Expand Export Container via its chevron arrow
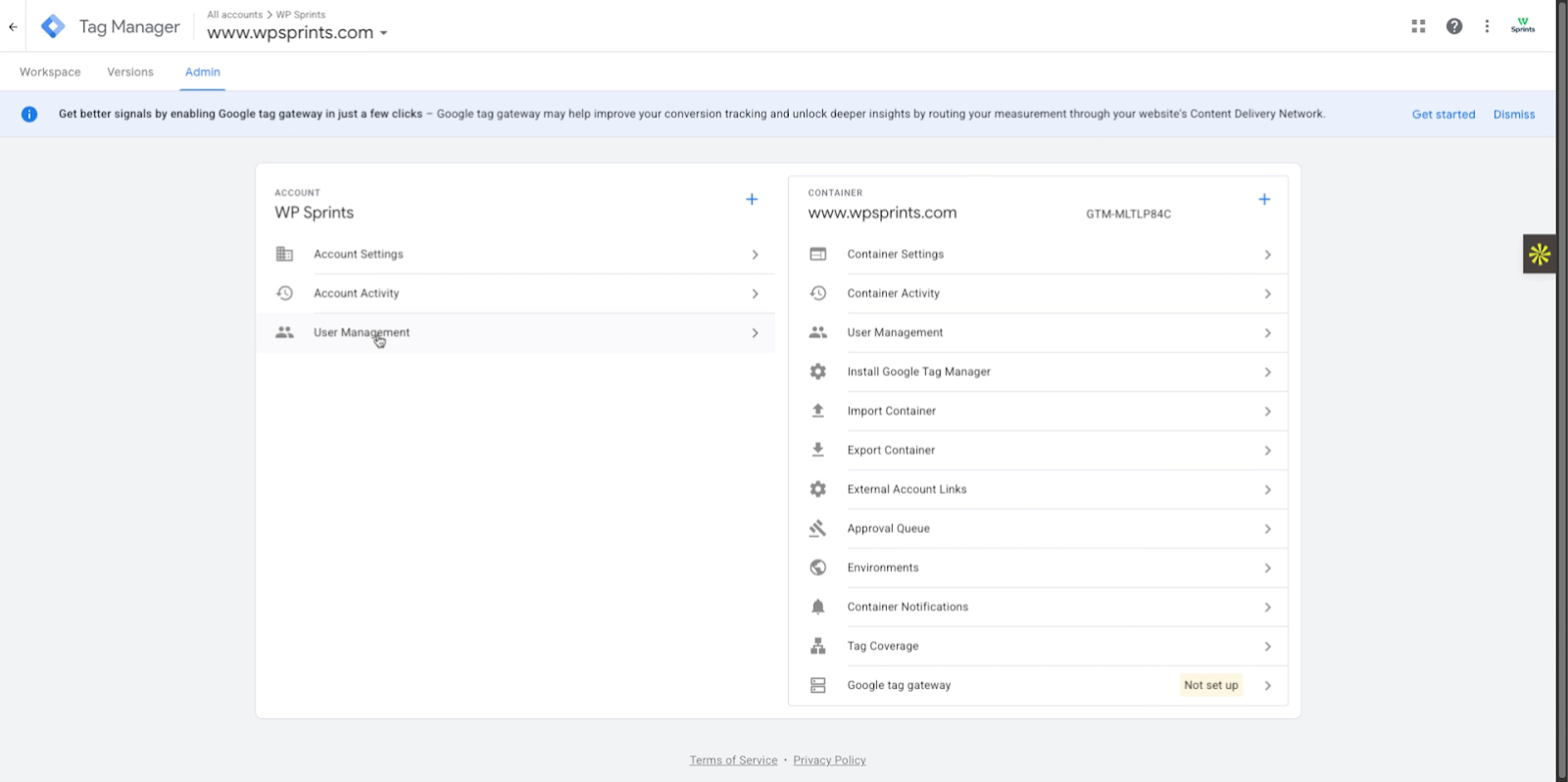 pyautogui.click(x=1267, y=451)
